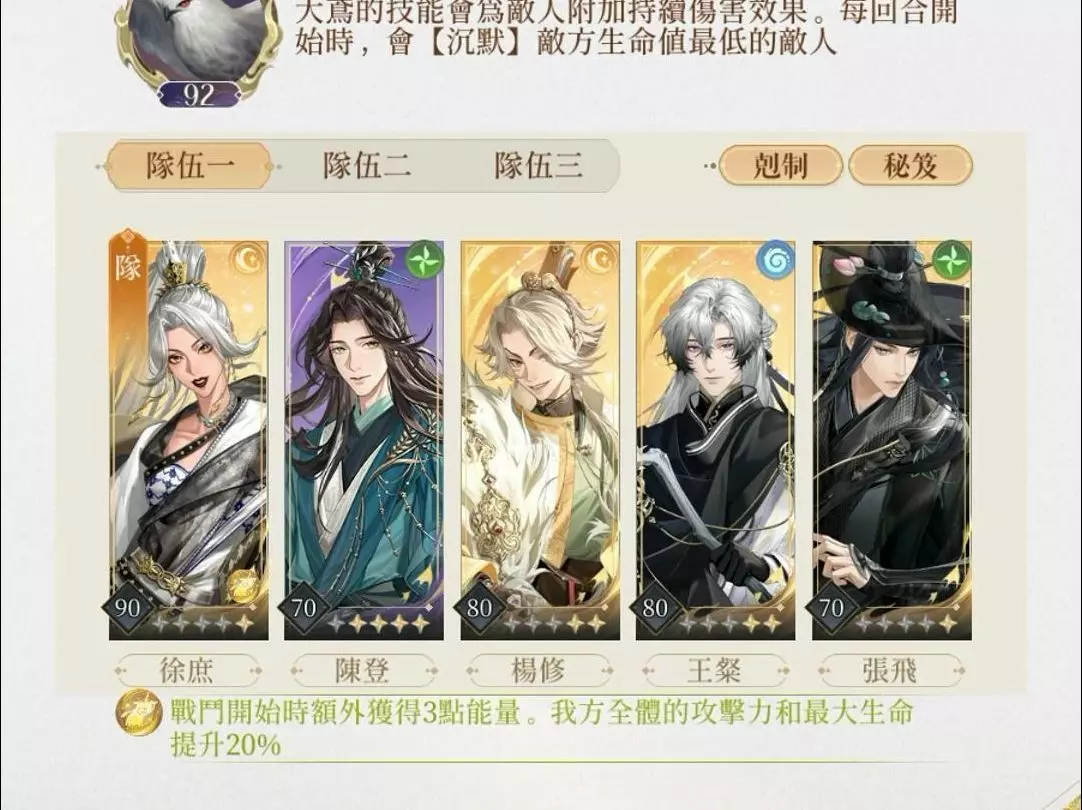Select the 徐庶 character card

[x=188, y=440]
